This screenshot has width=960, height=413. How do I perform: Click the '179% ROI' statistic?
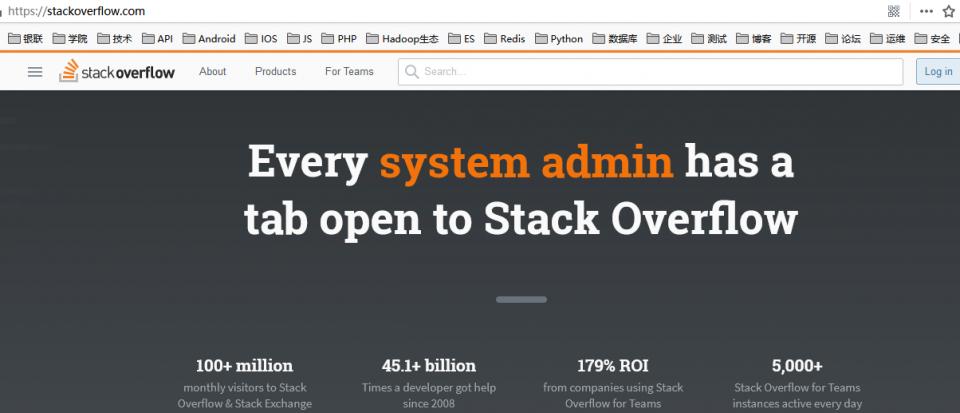tap(613, 366)
